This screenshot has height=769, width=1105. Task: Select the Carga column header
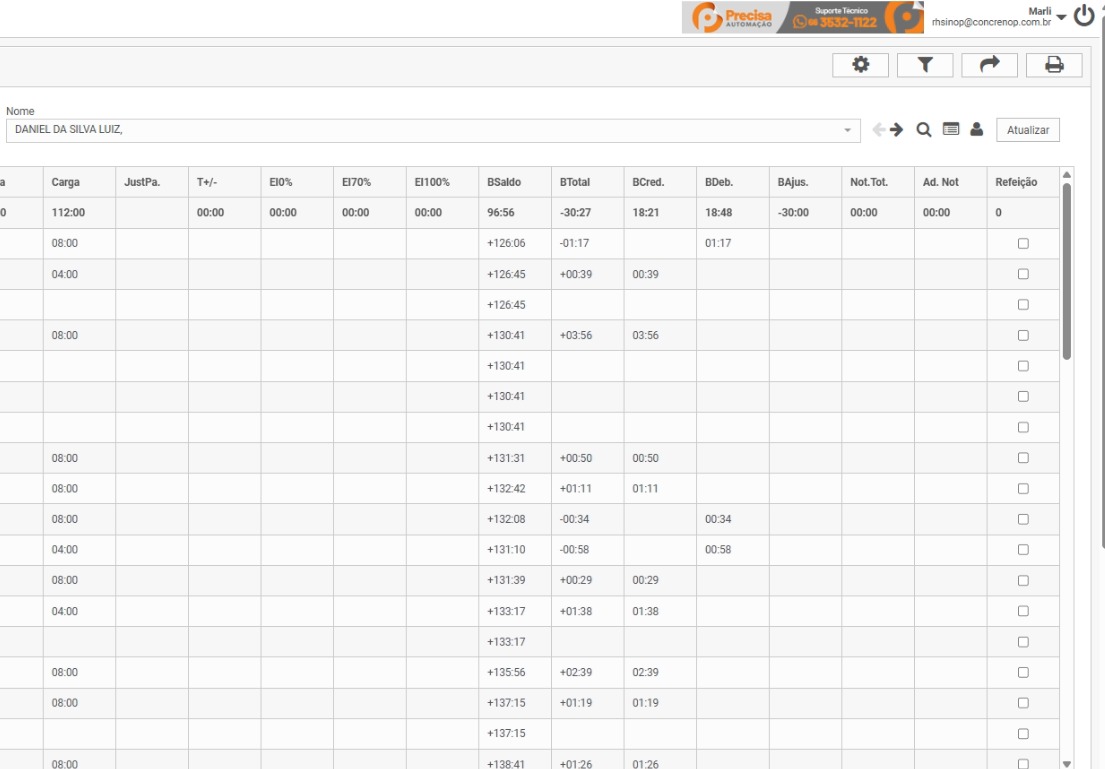point(66,182)
